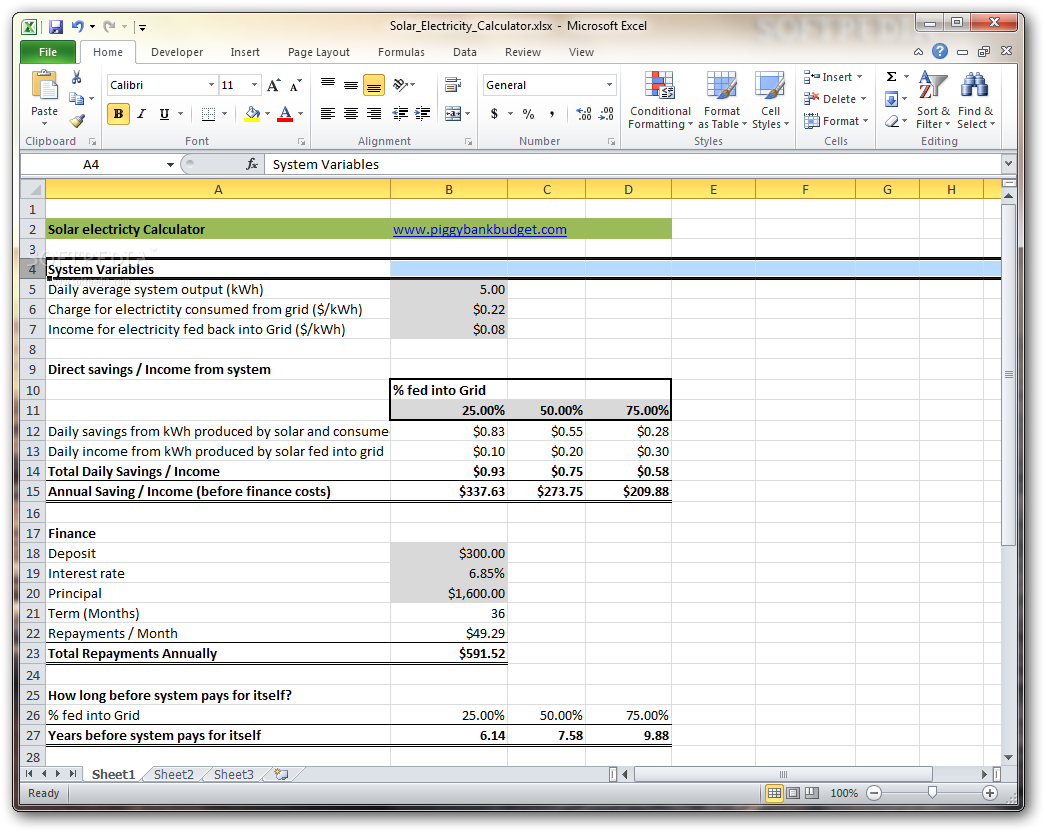Click the Format cells button
The height and width of the screenshot is (832, 1045).
pyautogui.click(x=836, y=121)
